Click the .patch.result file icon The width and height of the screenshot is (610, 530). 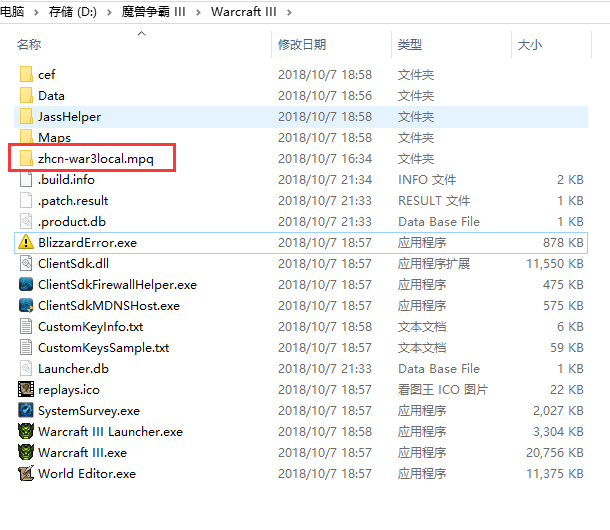(x=26, y=200)
